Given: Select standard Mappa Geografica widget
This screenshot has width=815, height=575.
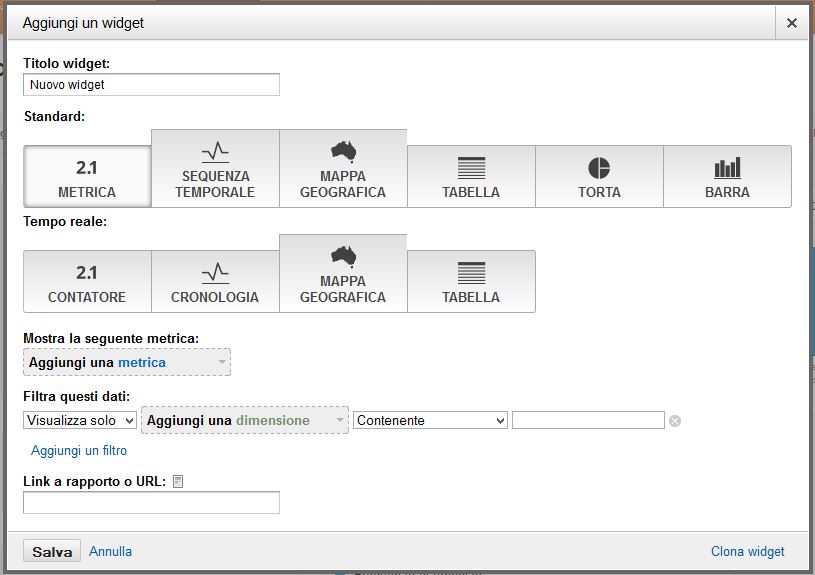Looking at the screenshot, I should [343, 169].
